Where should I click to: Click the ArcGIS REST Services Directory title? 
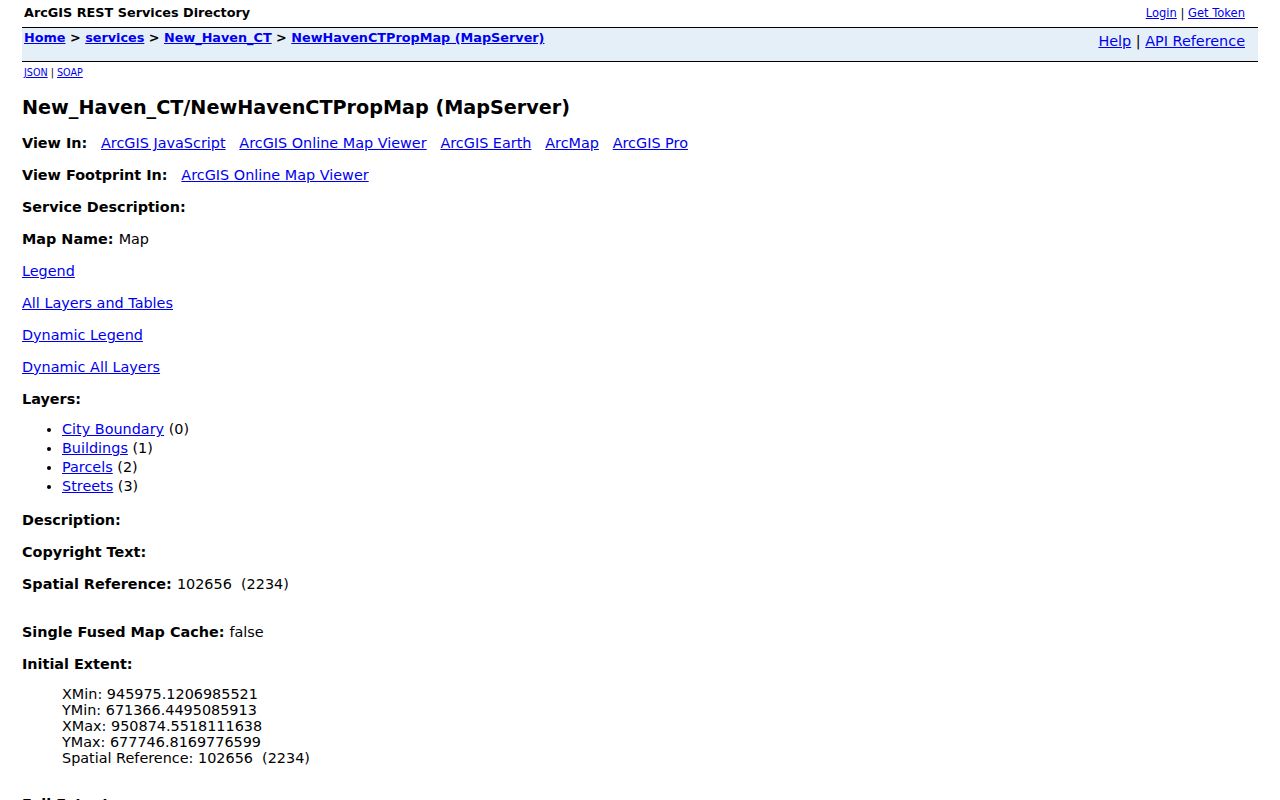click(x=137, y=13)
